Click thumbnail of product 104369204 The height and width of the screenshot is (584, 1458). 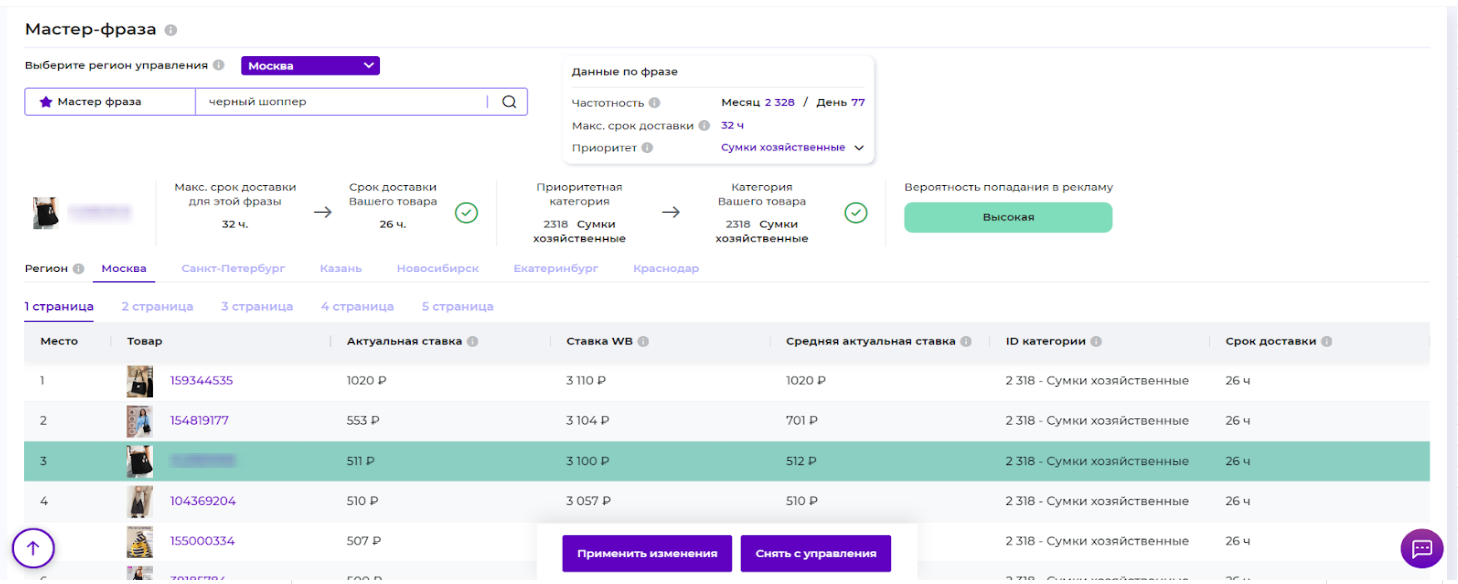pos(139,501)
